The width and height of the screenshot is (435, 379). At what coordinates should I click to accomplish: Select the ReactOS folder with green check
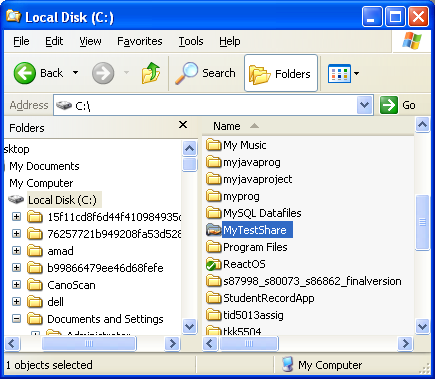[x=214, y=264]
